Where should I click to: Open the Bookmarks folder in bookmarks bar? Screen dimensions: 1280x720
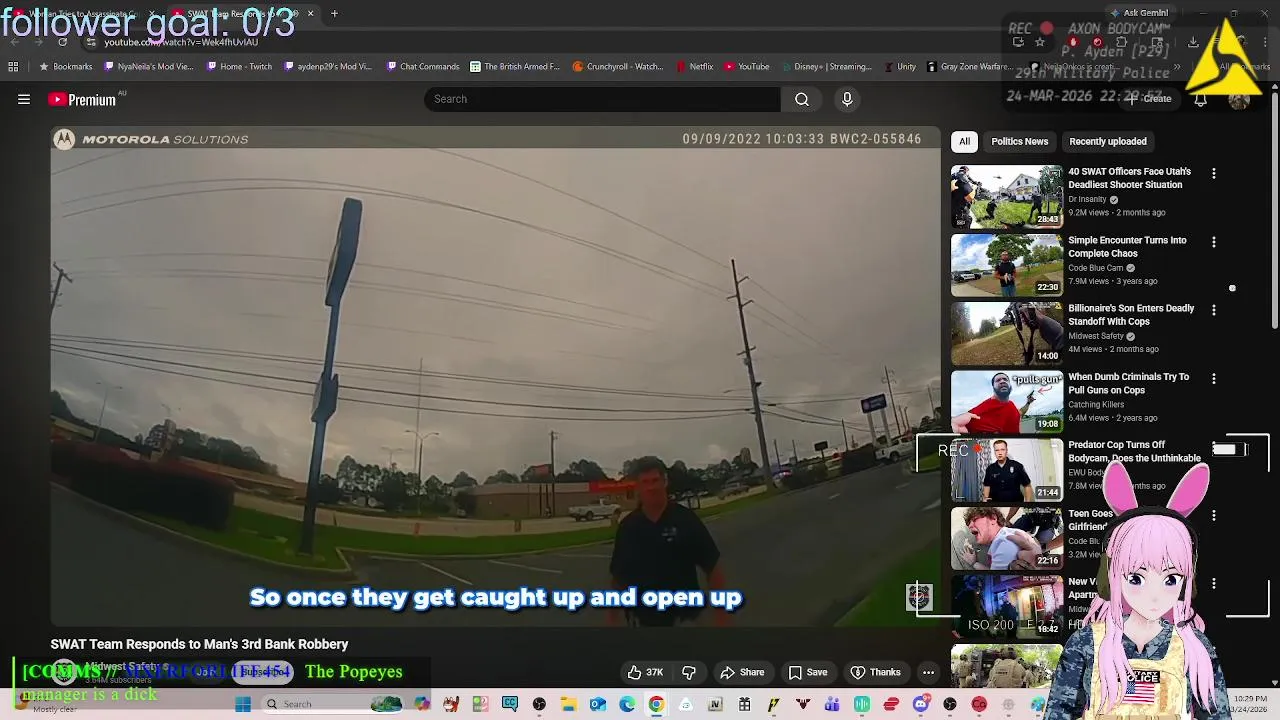[65, 66]
